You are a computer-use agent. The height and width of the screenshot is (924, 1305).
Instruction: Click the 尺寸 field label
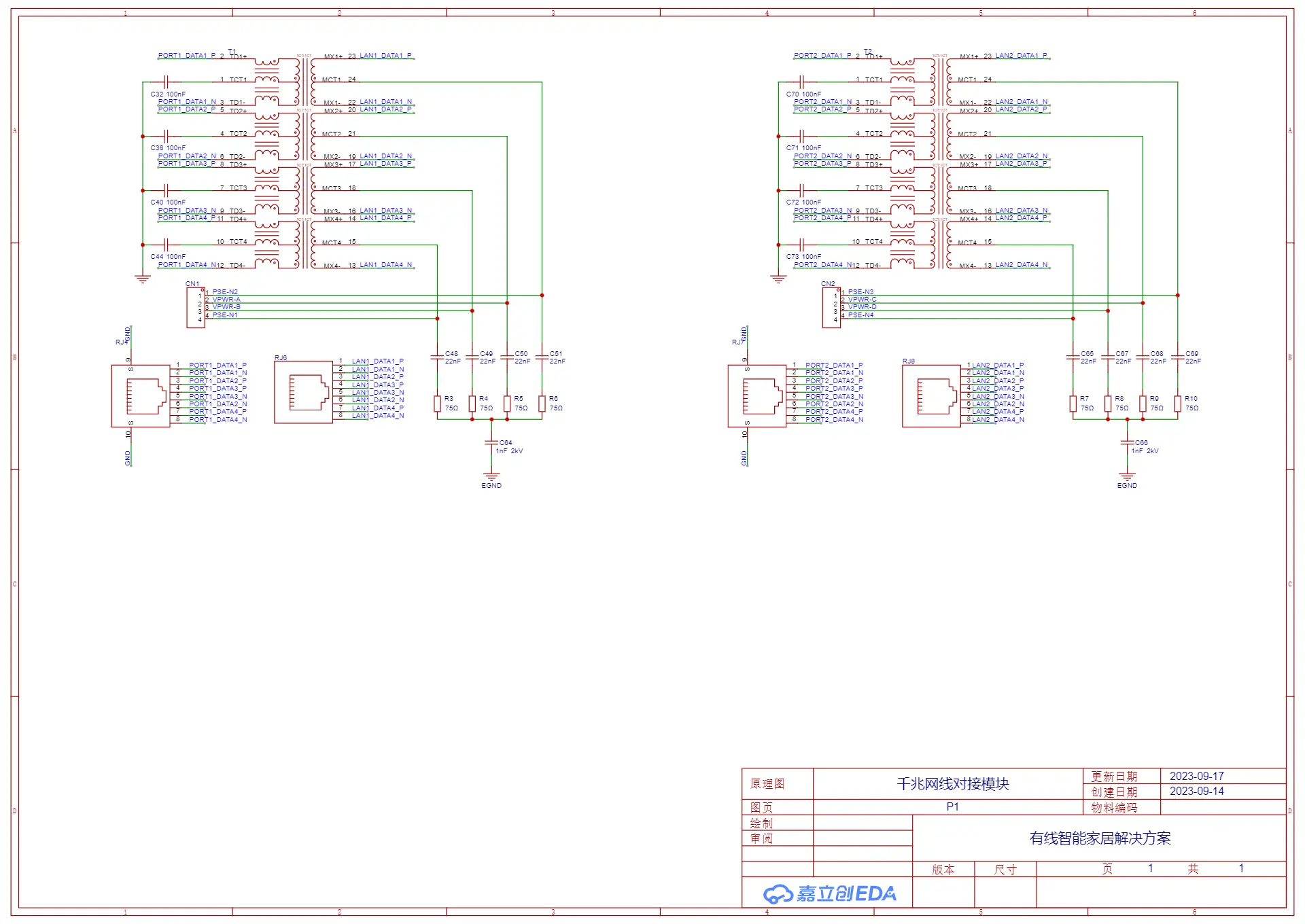click(x=1005, y=870)
